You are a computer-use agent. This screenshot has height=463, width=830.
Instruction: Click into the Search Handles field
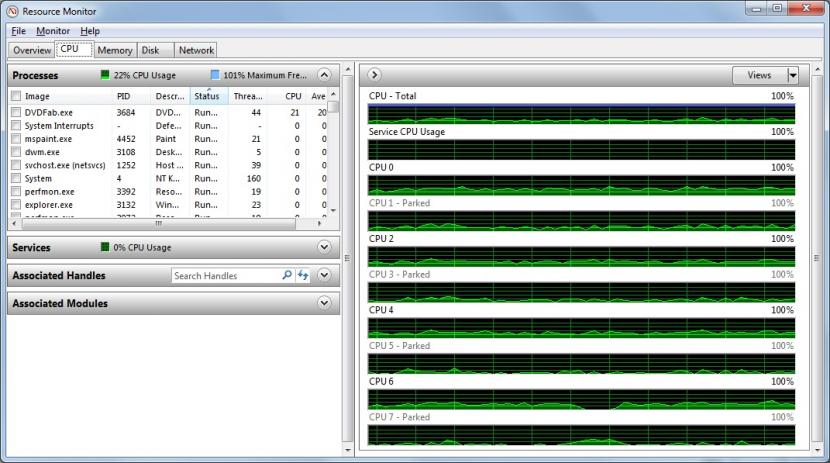[x=225, y=275]
